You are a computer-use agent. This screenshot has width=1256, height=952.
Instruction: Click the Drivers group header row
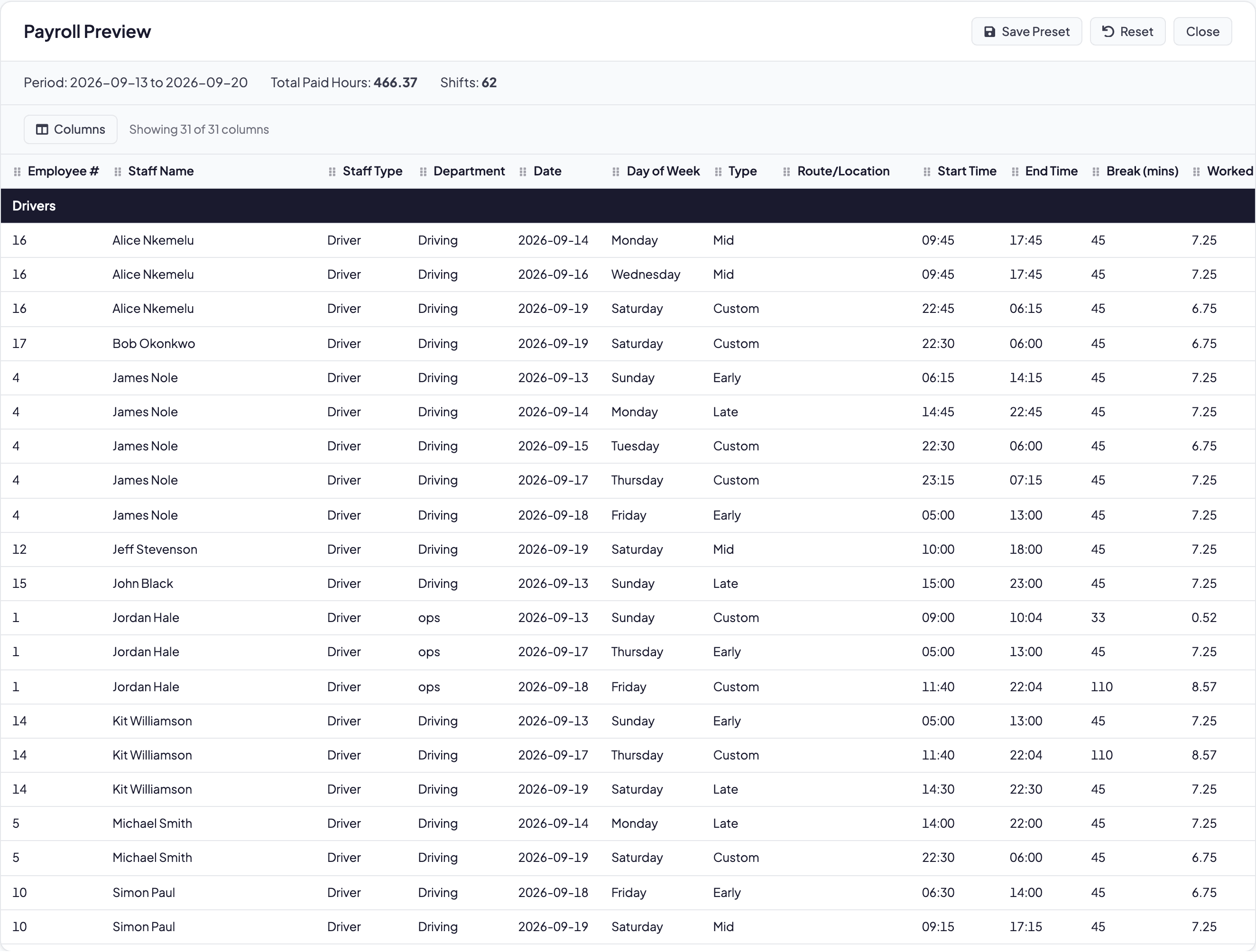(628, 206)
